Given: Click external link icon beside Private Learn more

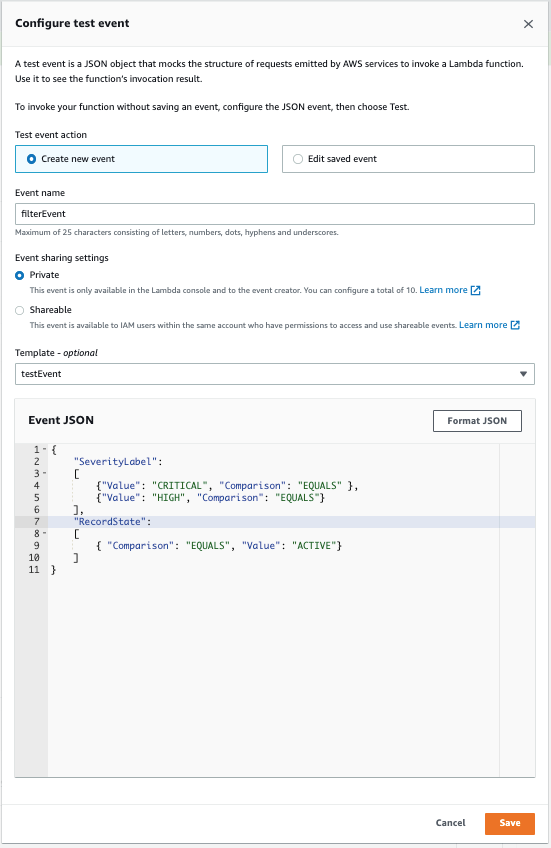Looking at the screenshot, I should (x=475, y=290).
